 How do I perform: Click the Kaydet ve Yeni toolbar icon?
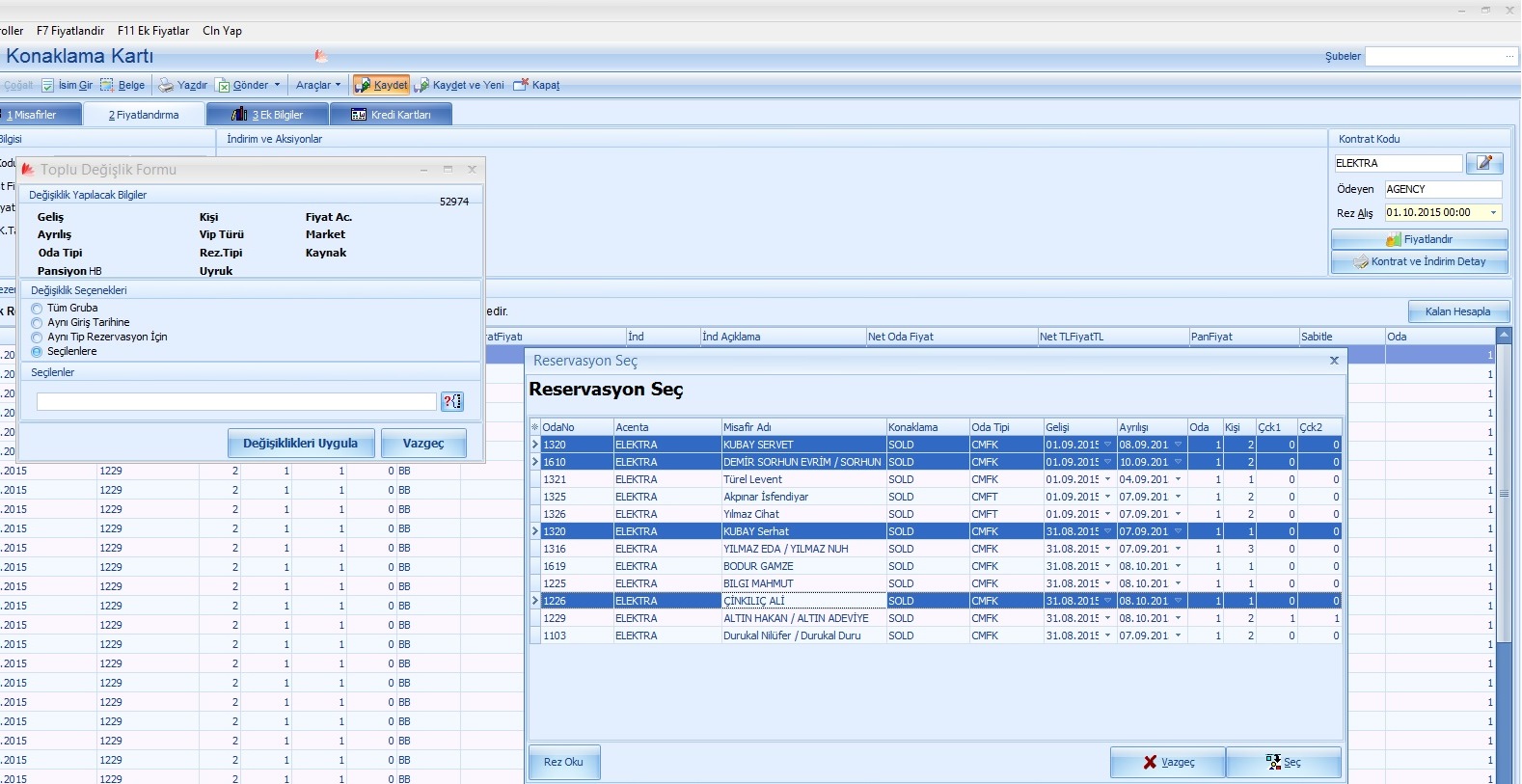click(x=422, y=86)
